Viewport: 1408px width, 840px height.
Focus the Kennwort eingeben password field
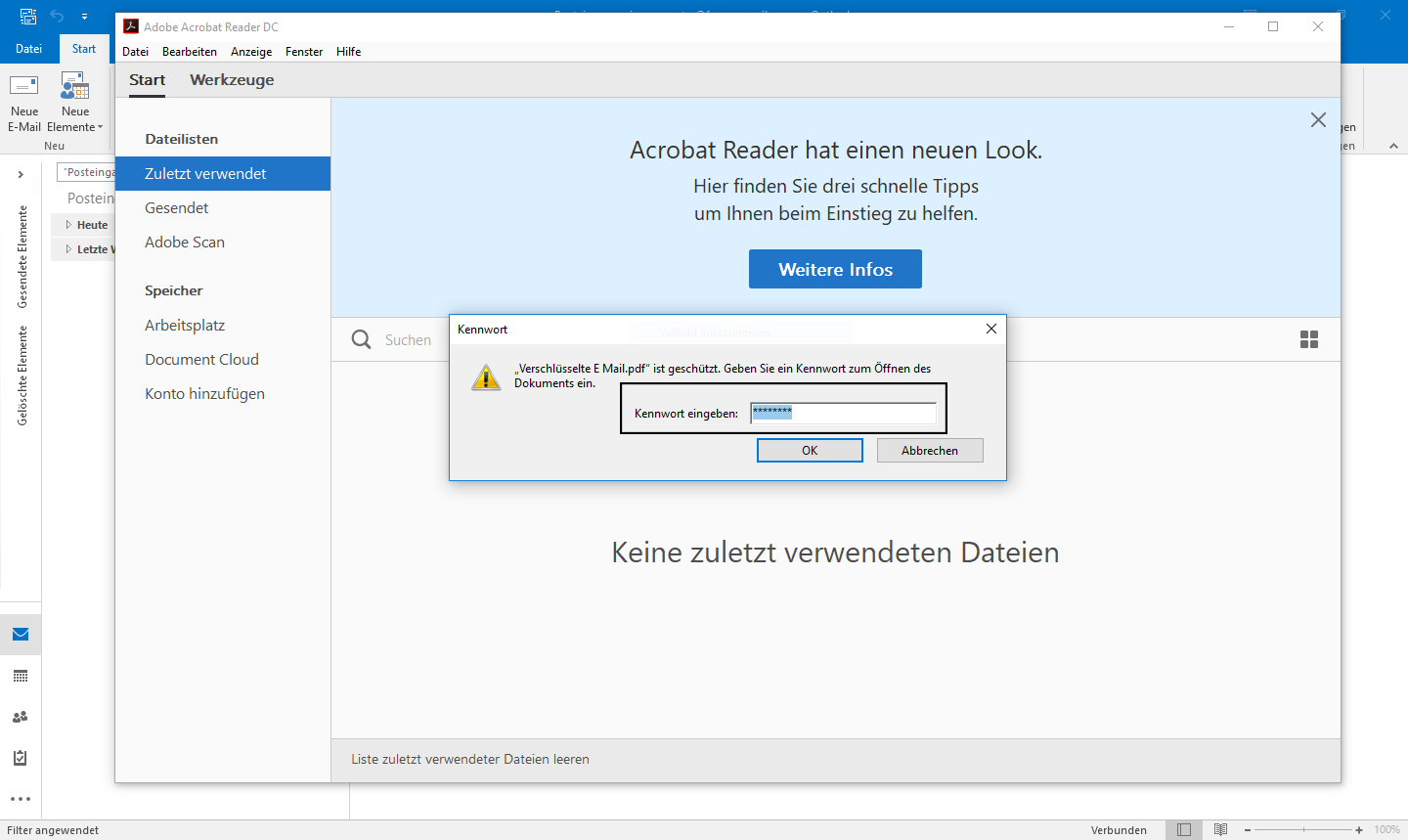[x=843, y=413]
